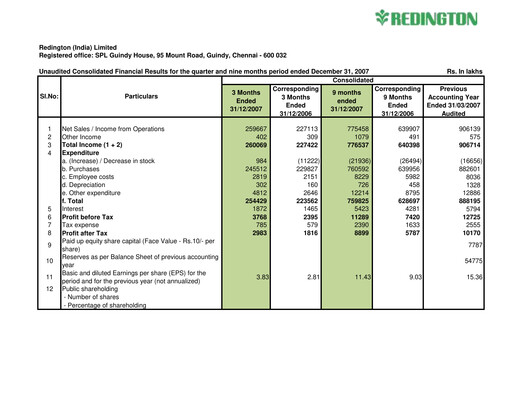Click the 'Interest' row label
The height and width of the screenshot is (396, 512).
pyautogui.click(x=73, y=209)
